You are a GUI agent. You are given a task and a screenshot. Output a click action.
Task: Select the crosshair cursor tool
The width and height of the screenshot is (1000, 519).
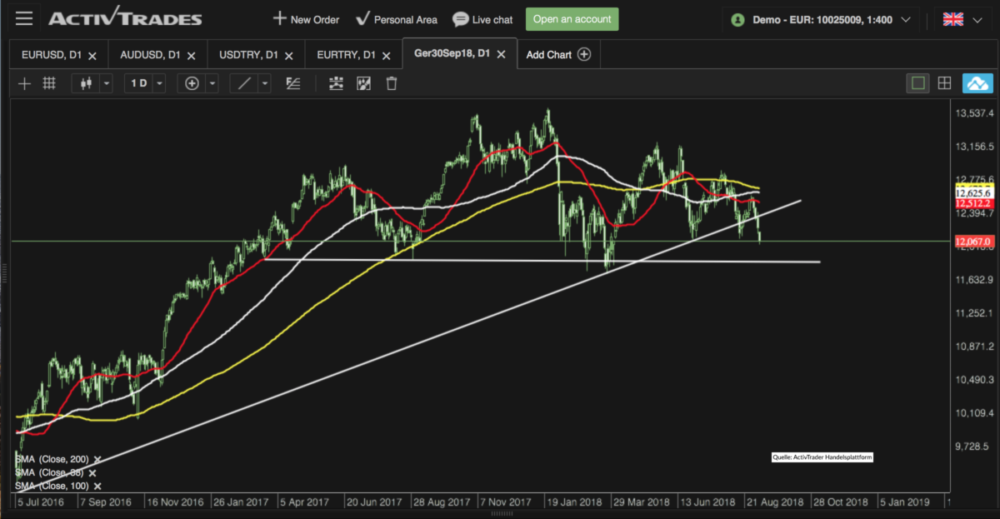pos(24,84)
